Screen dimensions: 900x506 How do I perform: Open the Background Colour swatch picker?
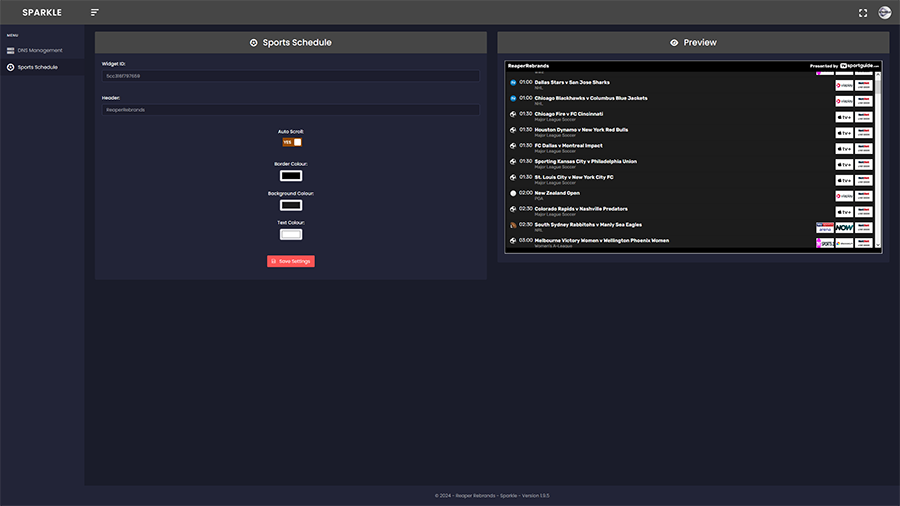pyautogui.click(x=291, y=205)
